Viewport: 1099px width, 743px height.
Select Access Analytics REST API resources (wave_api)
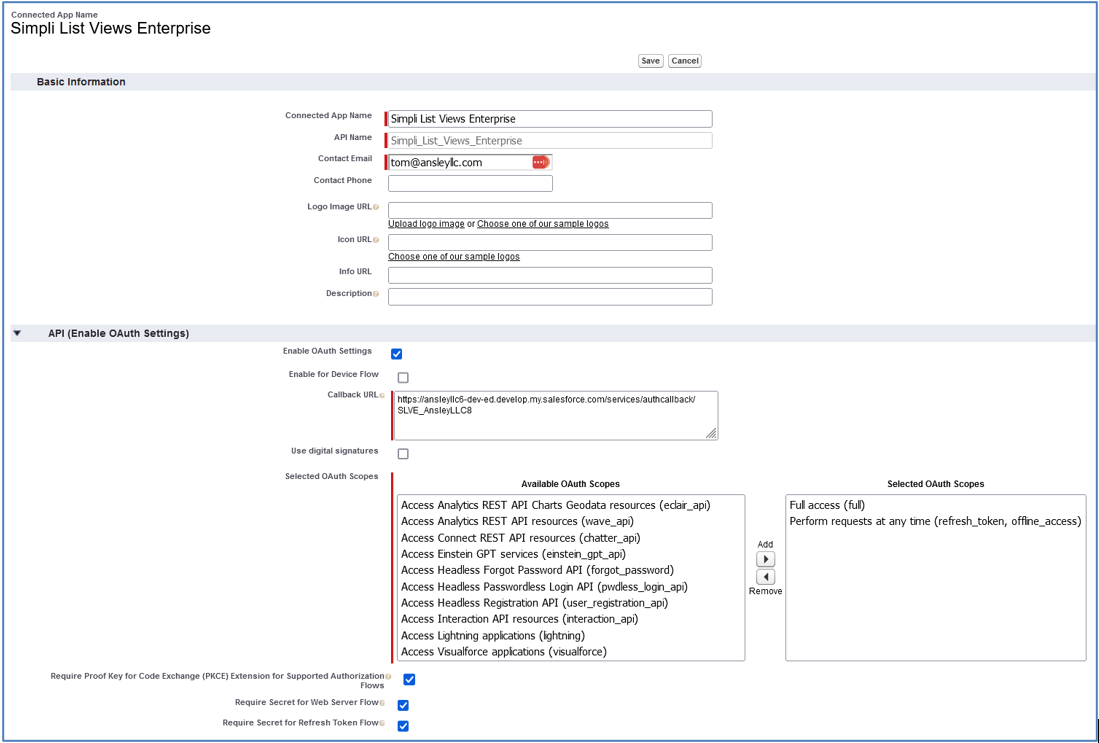(x=517, y=522)
